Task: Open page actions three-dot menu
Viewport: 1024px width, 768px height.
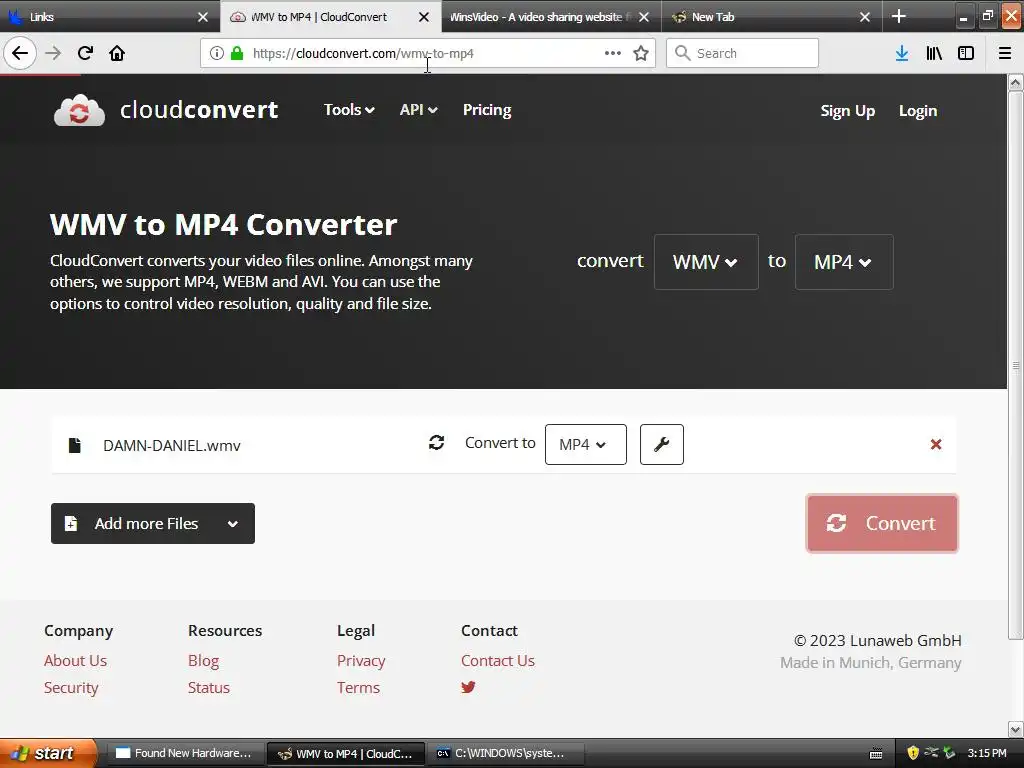Action: 613,53
